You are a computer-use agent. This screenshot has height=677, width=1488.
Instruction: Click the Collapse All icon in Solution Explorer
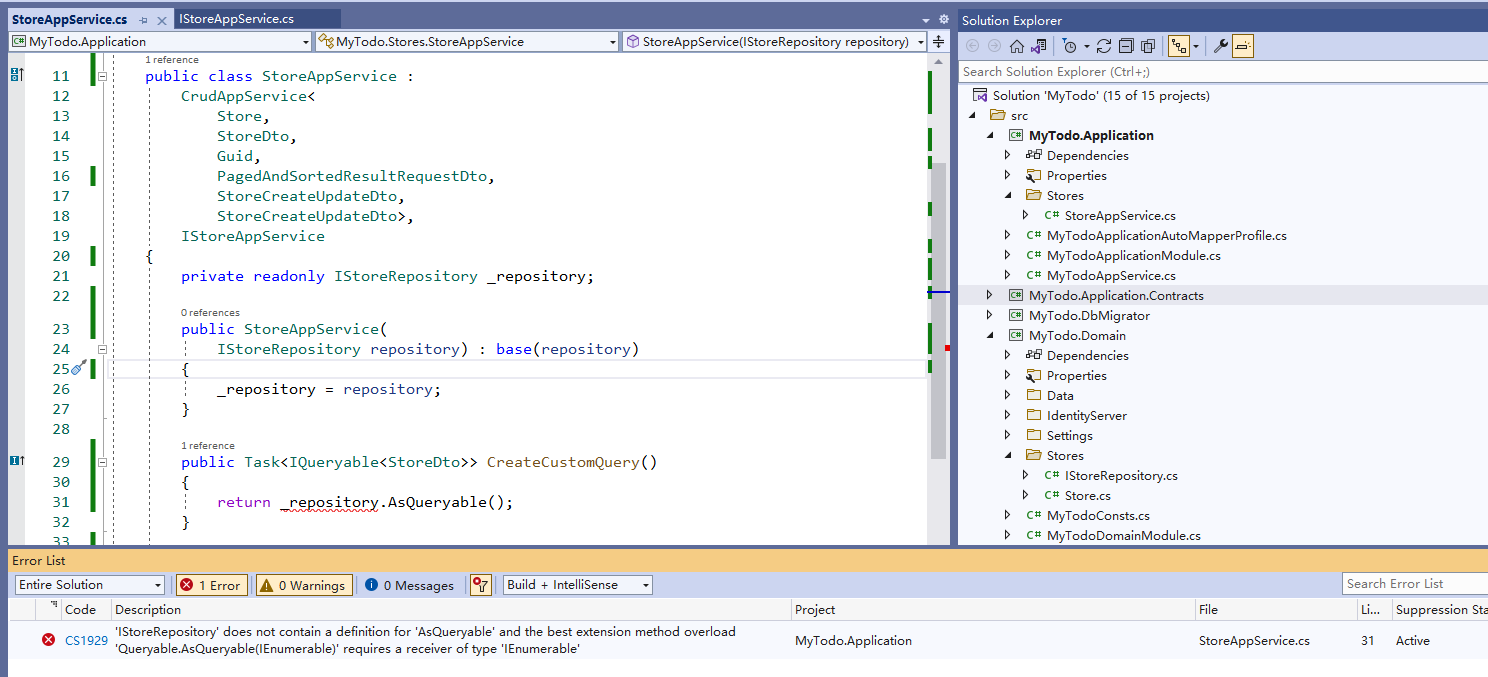1126,45
